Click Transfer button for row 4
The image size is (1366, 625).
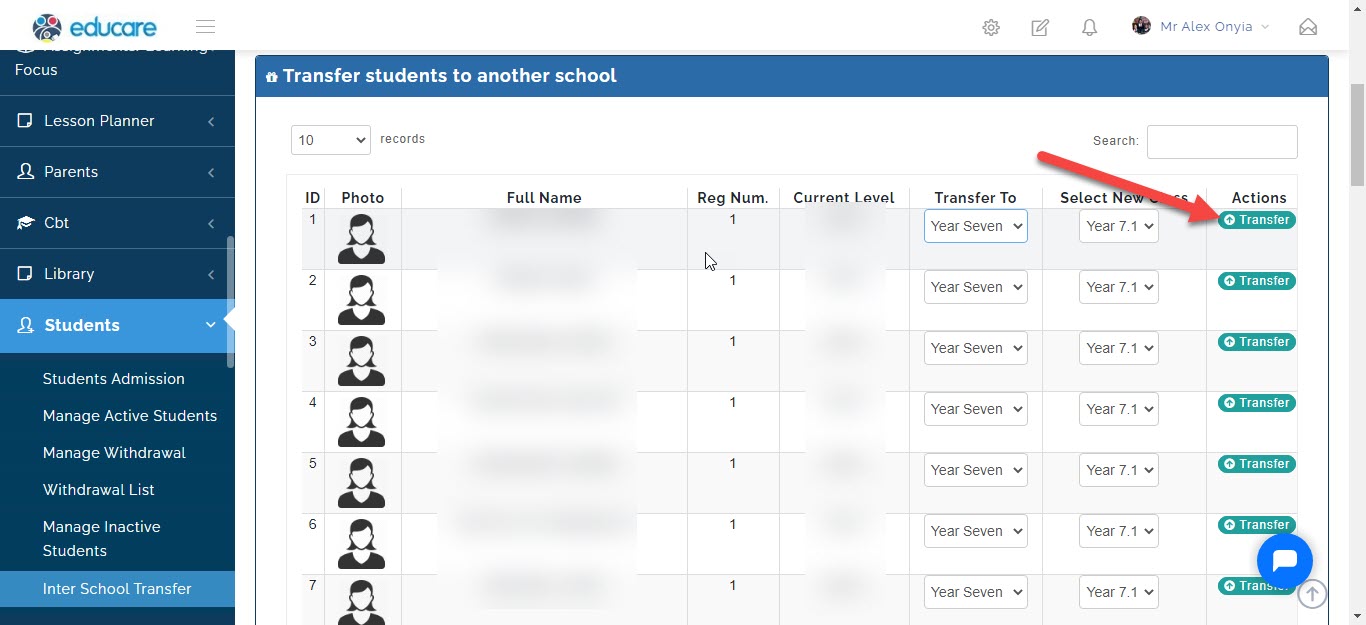click(x=1256, y=403)
